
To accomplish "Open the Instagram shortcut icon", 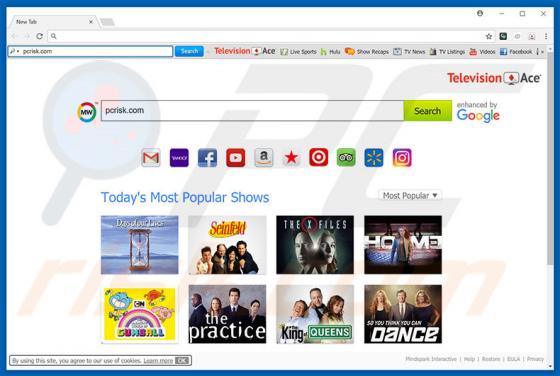I will [x=402, y=157].
